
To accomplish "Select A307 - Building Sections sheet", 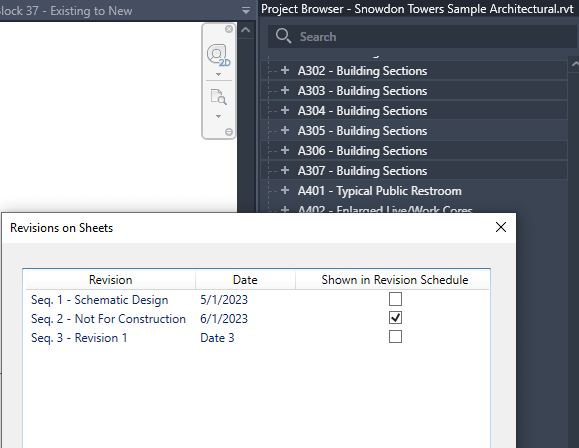I will [x=362, y=171].
